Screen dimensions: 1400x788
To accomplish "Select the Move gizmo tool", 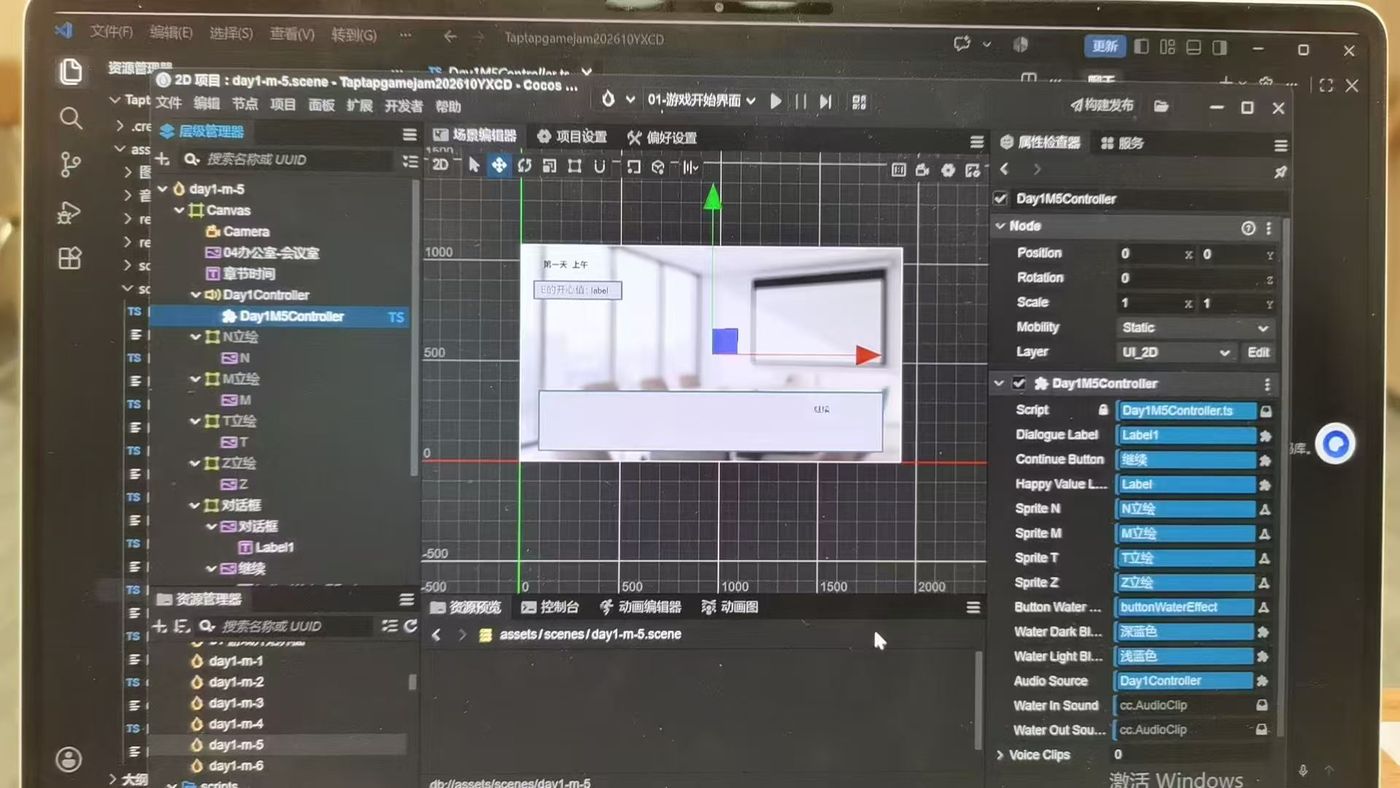I will (498, 166).
